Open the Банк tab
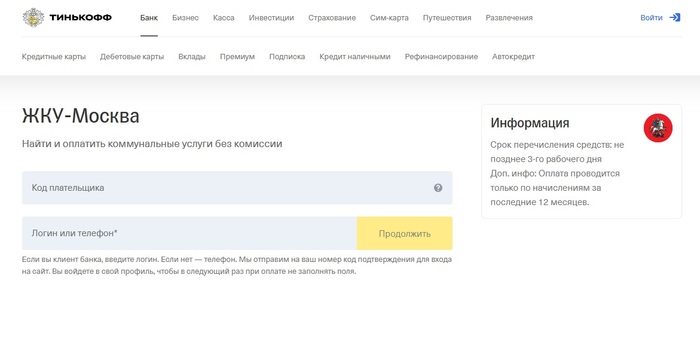The image size is (700, 360). coord(149,18)
